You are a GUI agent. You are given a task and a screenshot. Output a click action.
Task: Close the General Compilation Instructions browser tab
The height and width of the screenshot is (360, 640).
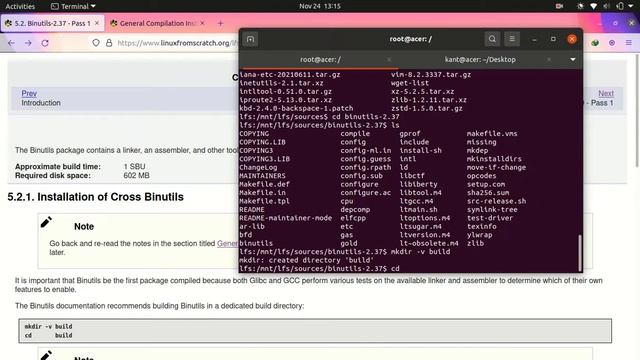click(202, 23)
